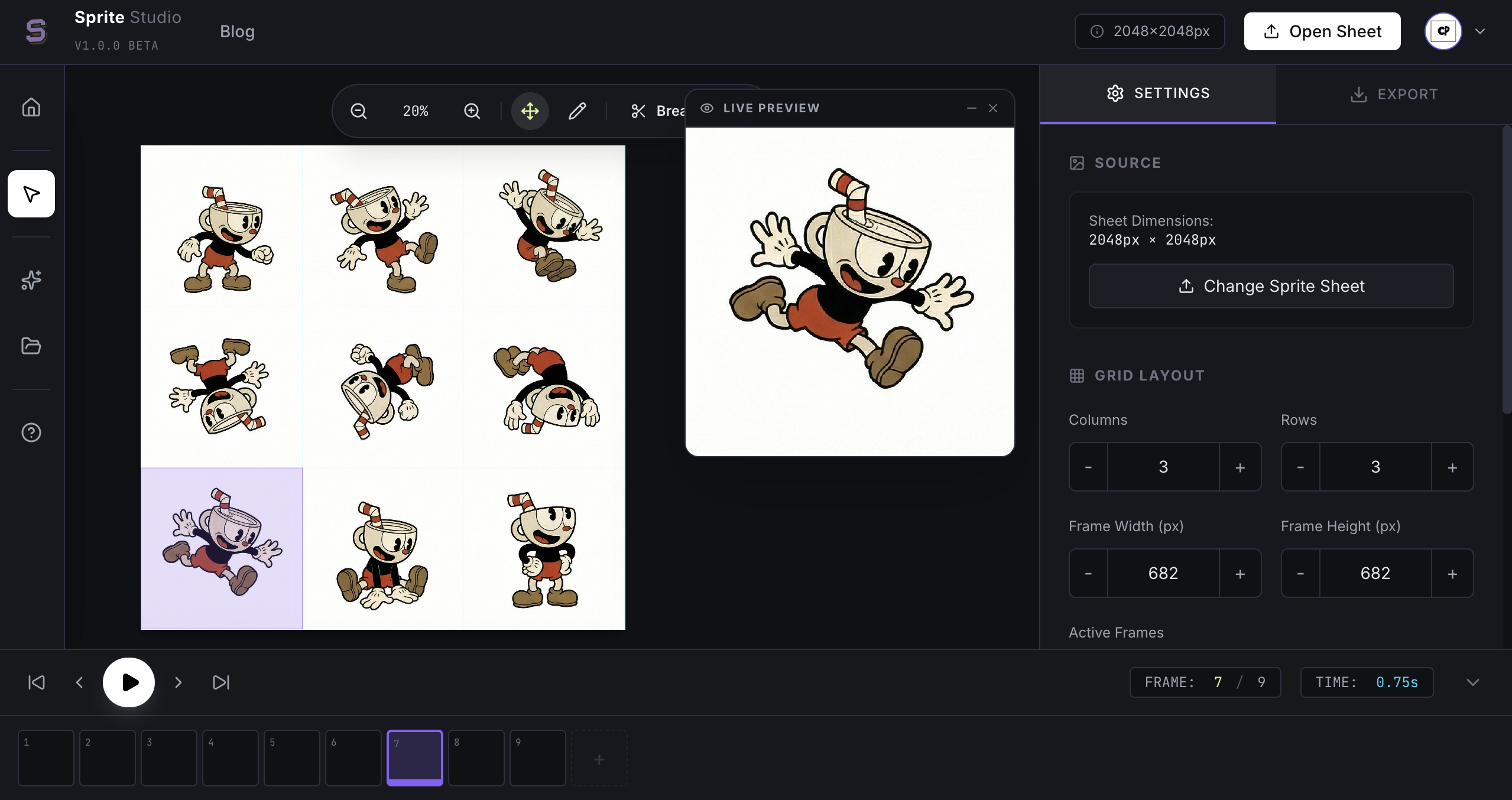Increase Columns using the plus stepper
This screenshot has height=800, width=1512.
[x=1240, y=467]
